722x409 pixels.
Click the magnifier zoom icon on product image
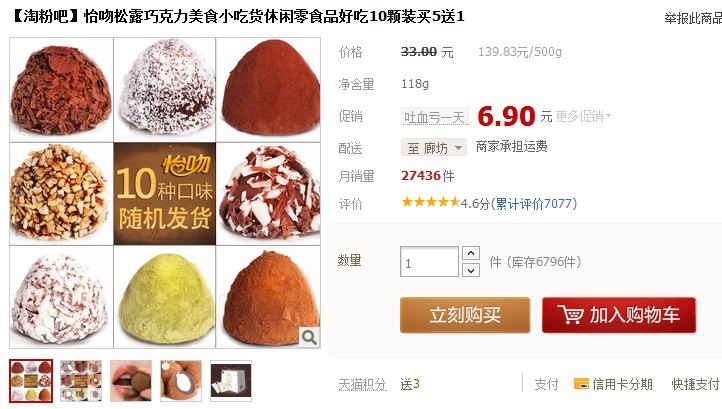(x=309, y=337)
